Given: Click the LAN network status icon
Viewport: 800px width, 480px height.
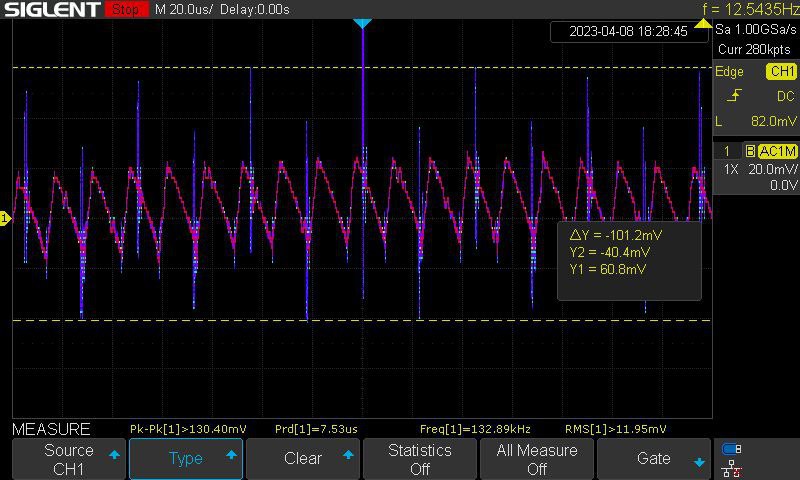Looking at the screenshot, I should pyautogui.click(x=732, y=468).
